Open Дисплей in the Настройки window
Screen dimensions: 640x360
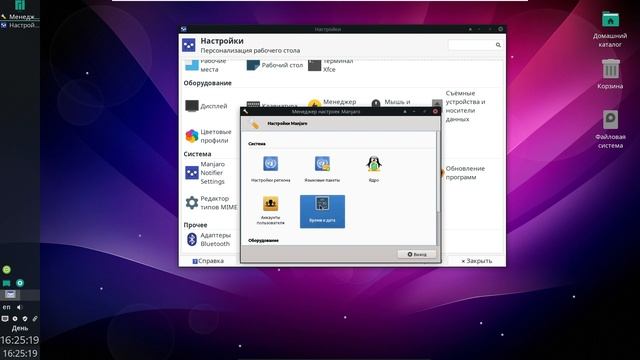(x=206, y=106)
